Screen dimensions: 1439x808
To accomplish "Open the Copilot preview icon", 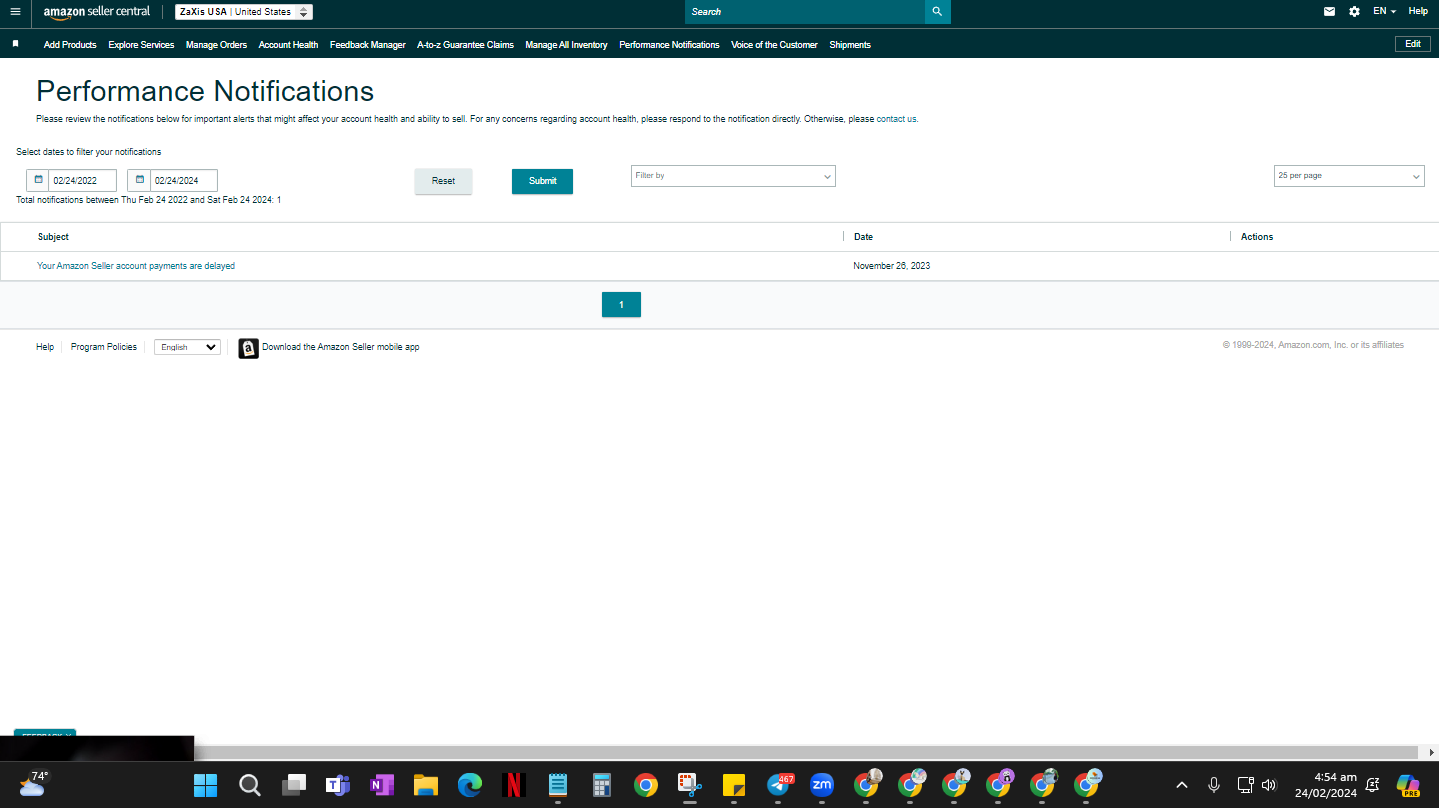I will pos(1408,785).
